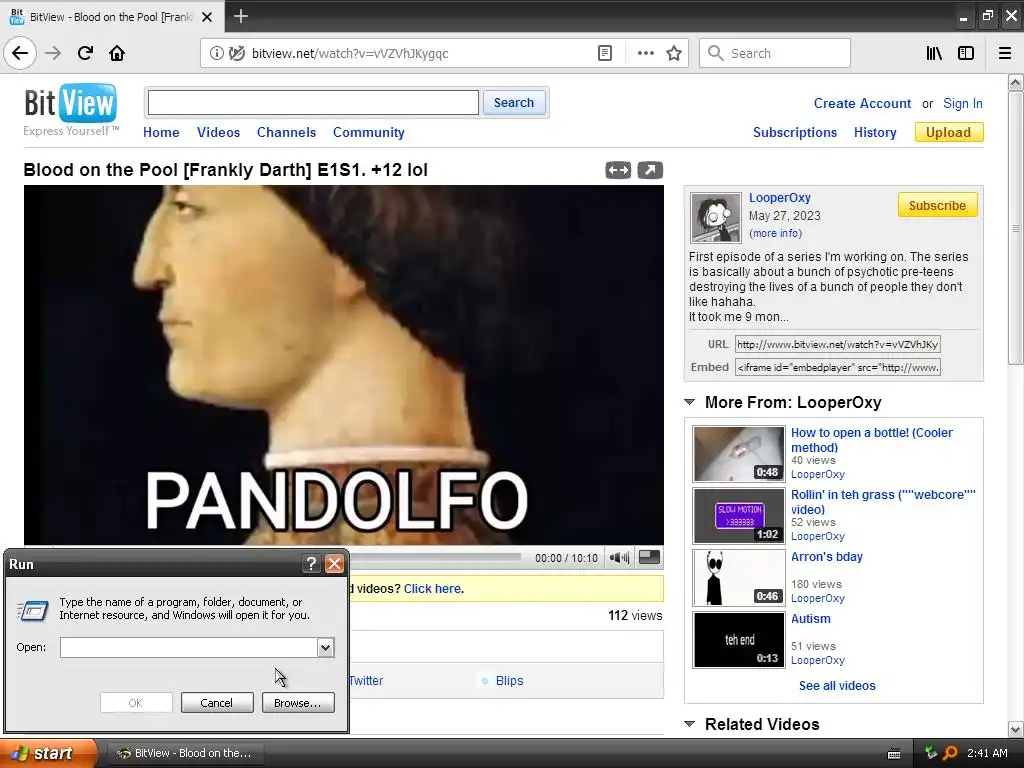Go to the browser Home page
The image size is (1024, 768).
coord(117,53)
